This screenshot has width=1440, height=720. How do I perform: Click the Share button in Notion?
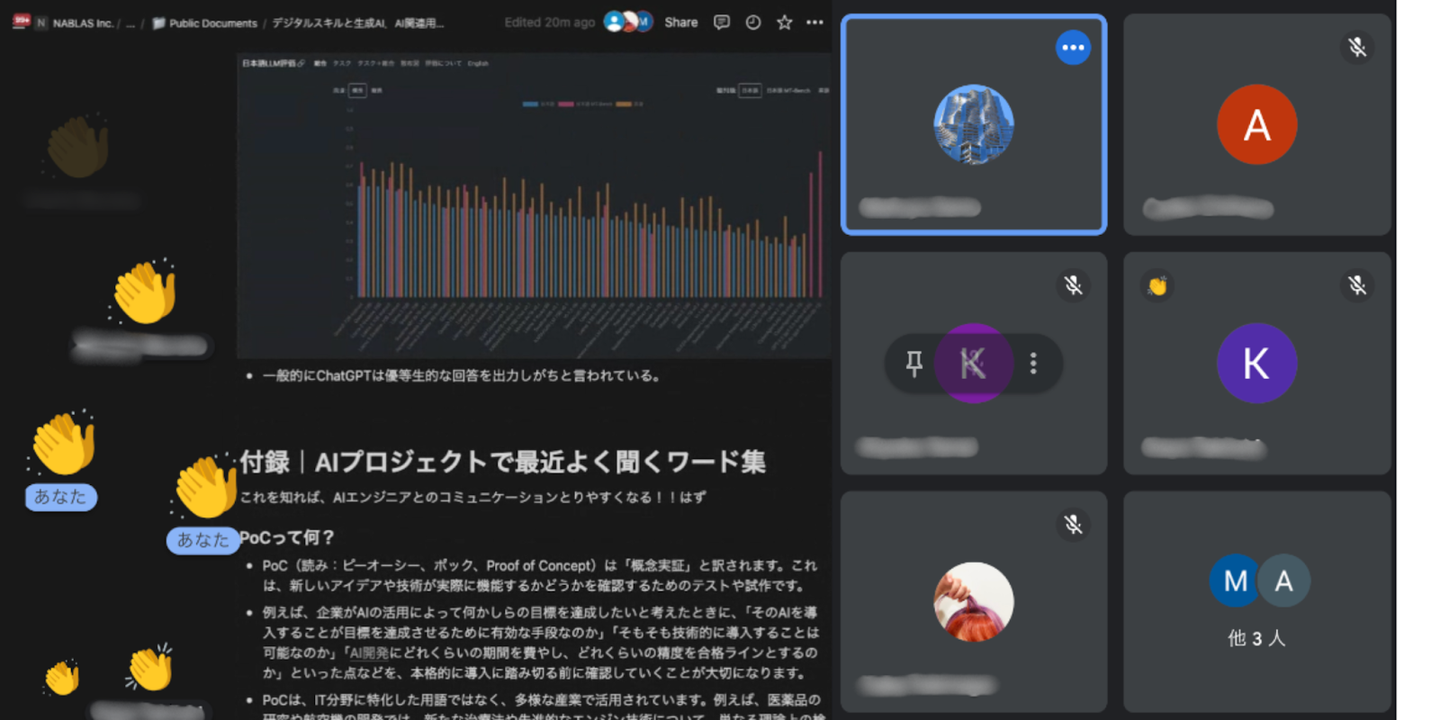click(681, 22)
